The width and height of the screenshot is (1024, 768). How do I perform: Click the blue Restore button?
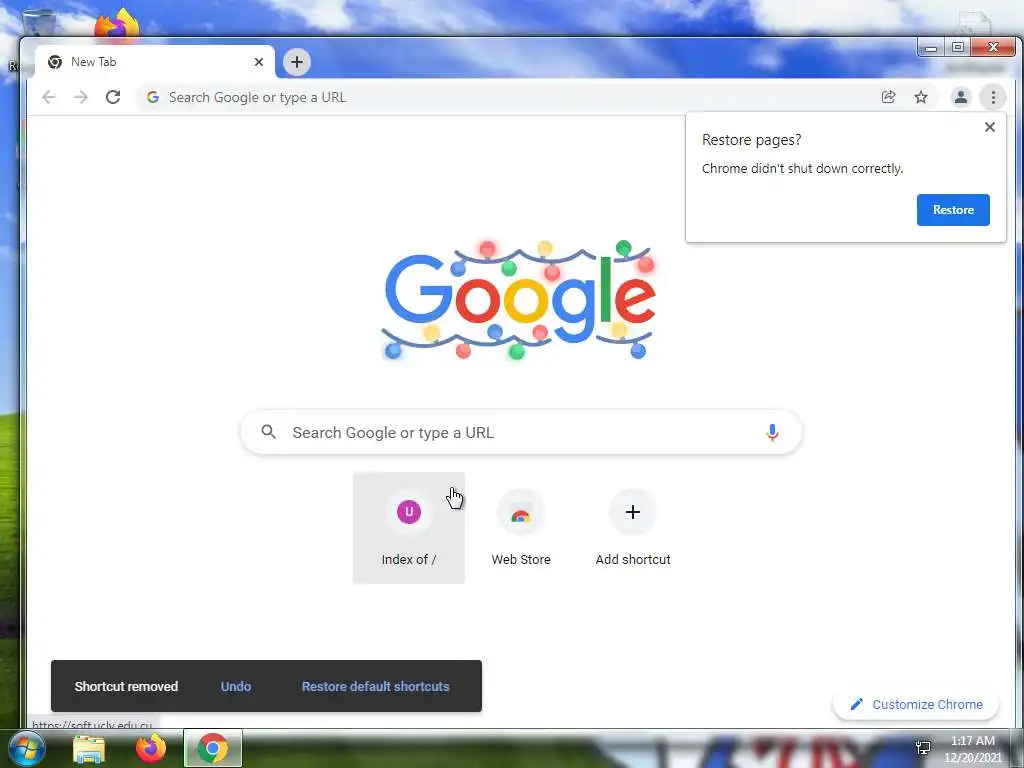(953, 210)
